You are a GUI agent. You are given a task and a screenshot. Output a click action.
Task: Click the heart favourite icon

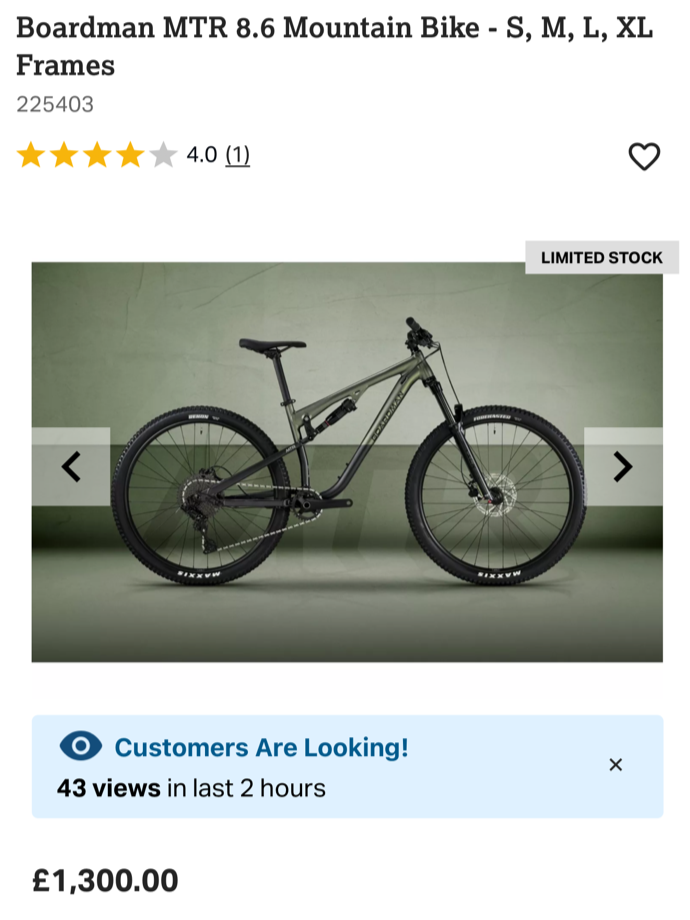[643, 155]
